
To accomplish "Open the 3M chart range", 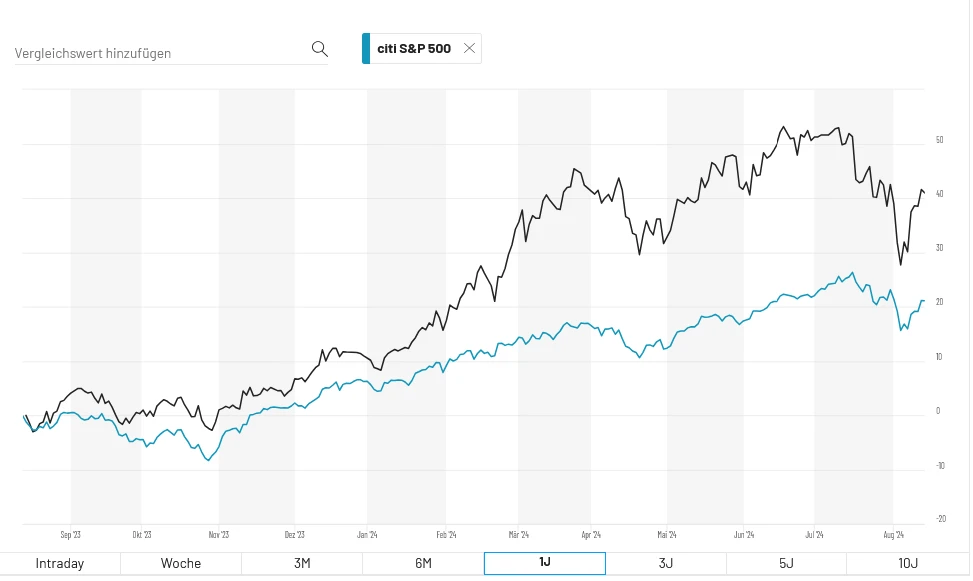I will (x=301, y=563).
